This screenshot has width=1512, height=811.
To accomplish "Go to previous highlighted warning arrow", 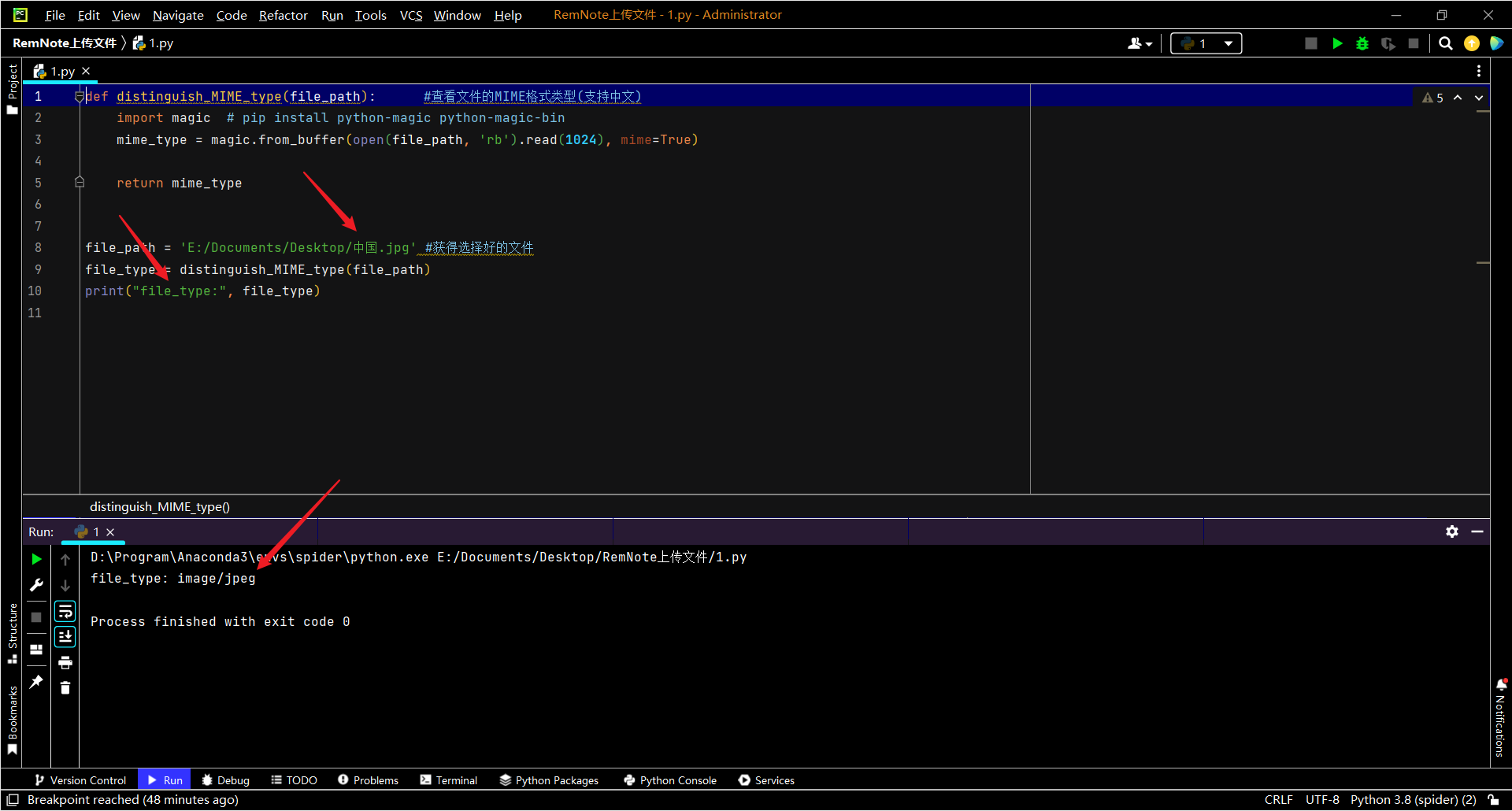I will (x=1458, y=98).
